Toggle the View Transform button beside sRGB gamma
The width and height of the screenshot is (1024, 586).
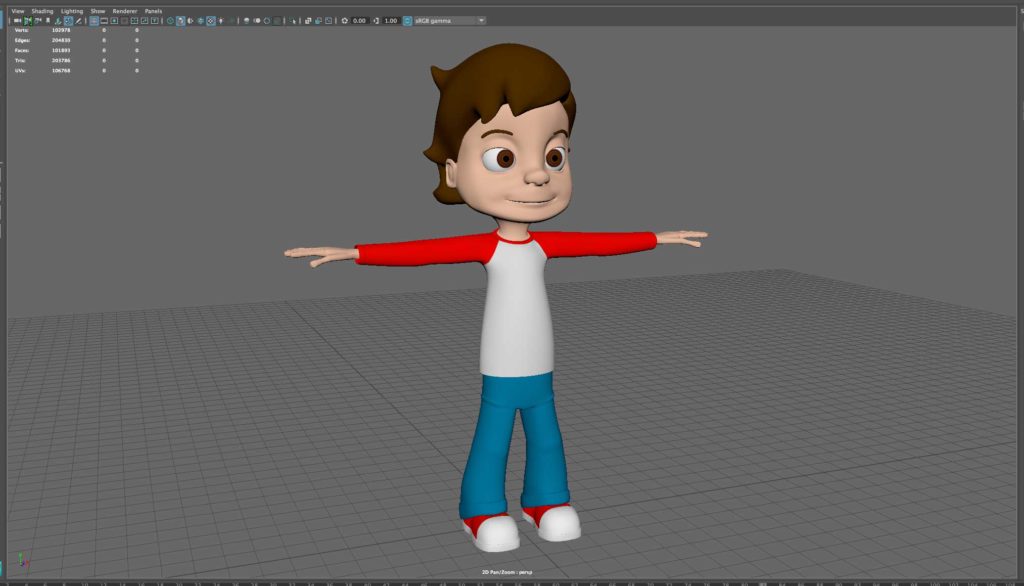click(x=407, y=20)
